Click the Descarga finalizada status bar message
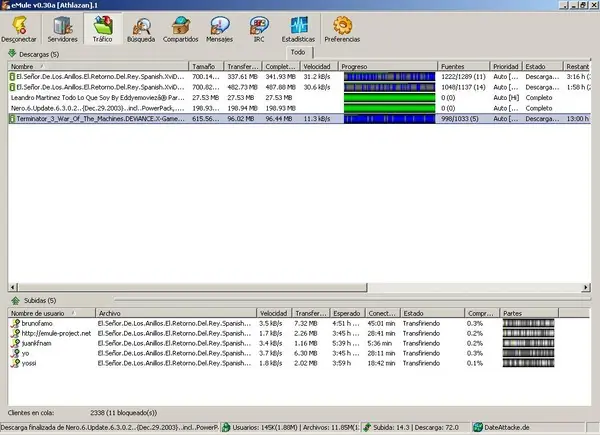The image size is (600, 435). click(x=109, y=427)
